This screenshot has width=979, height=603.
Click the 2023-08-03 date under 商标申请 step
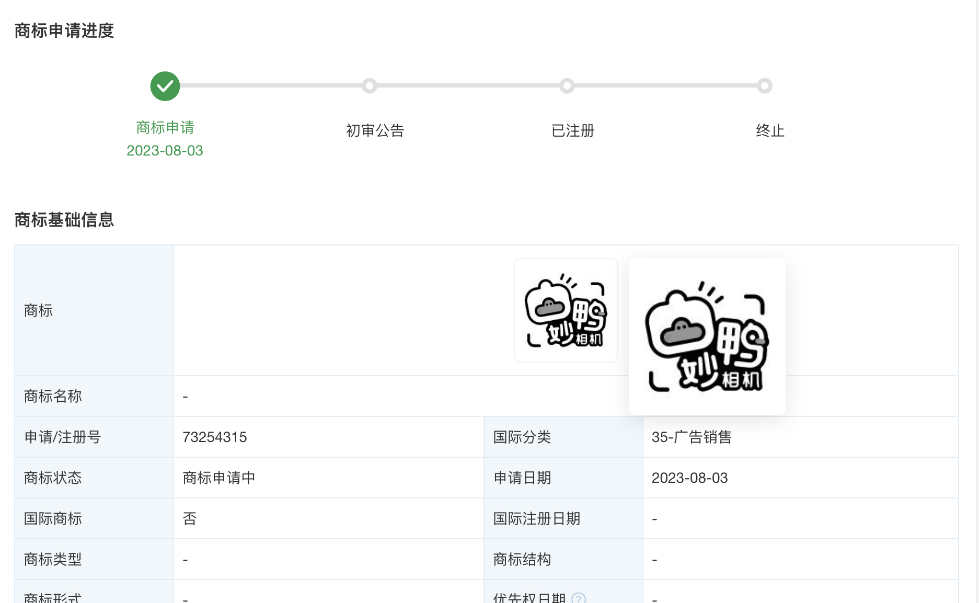[165, 150]
